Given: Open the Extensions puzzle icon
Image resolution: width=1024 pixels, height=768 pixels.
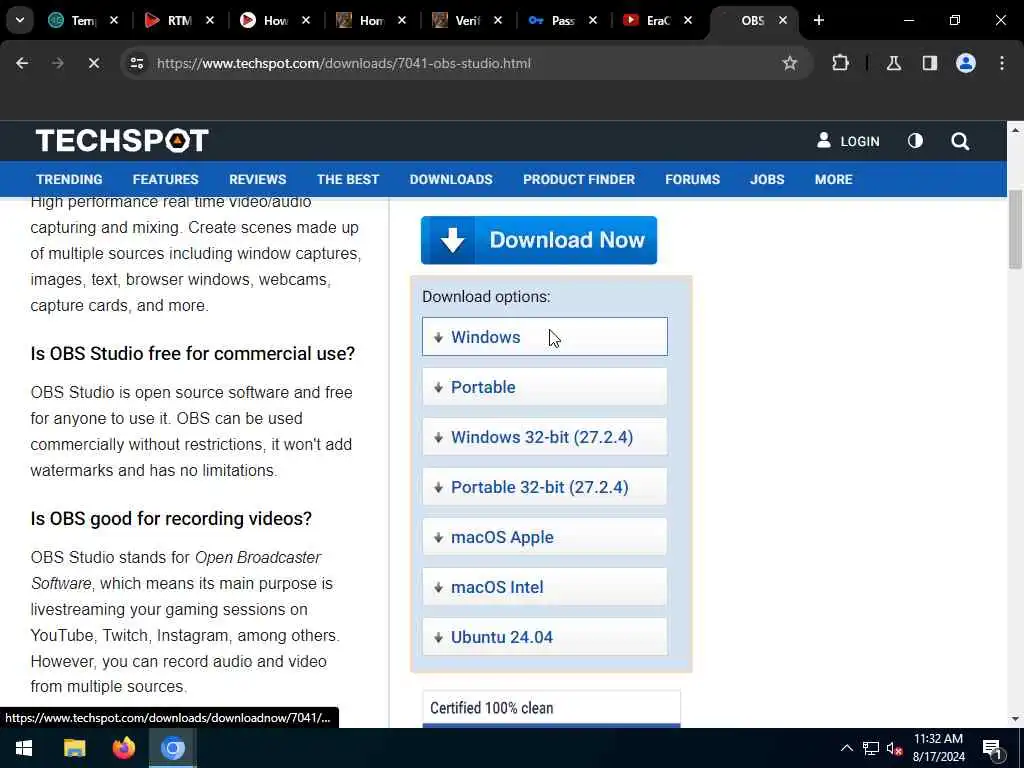Looking at the screenshot, I should point(840,63).
